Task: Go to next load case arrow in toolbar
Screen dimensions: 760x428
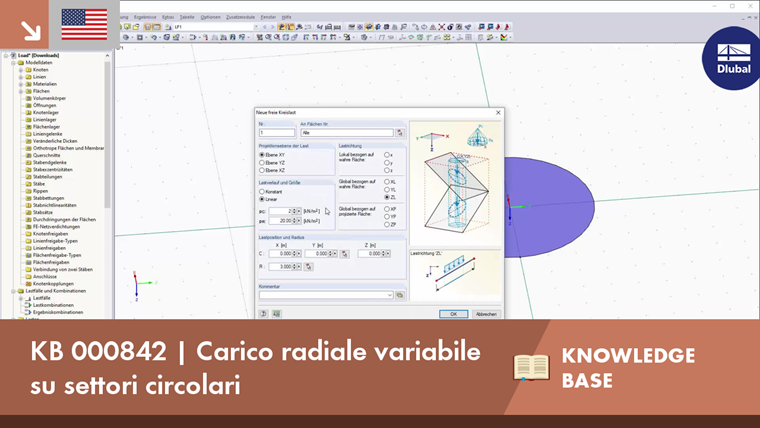Action: click(x=272, y=27)
